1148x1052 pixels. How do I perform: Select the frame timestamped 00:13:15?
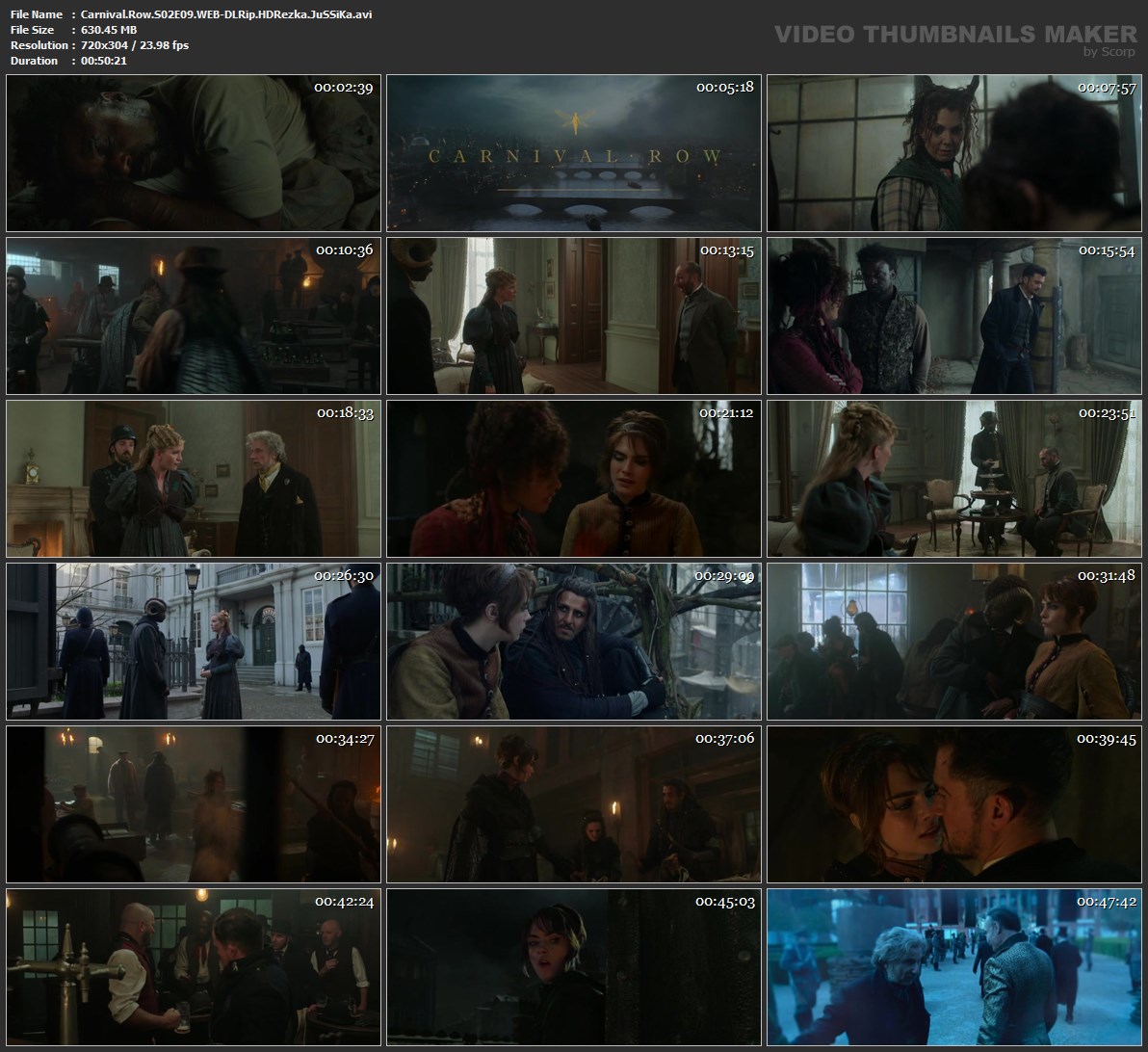[574, 316]
